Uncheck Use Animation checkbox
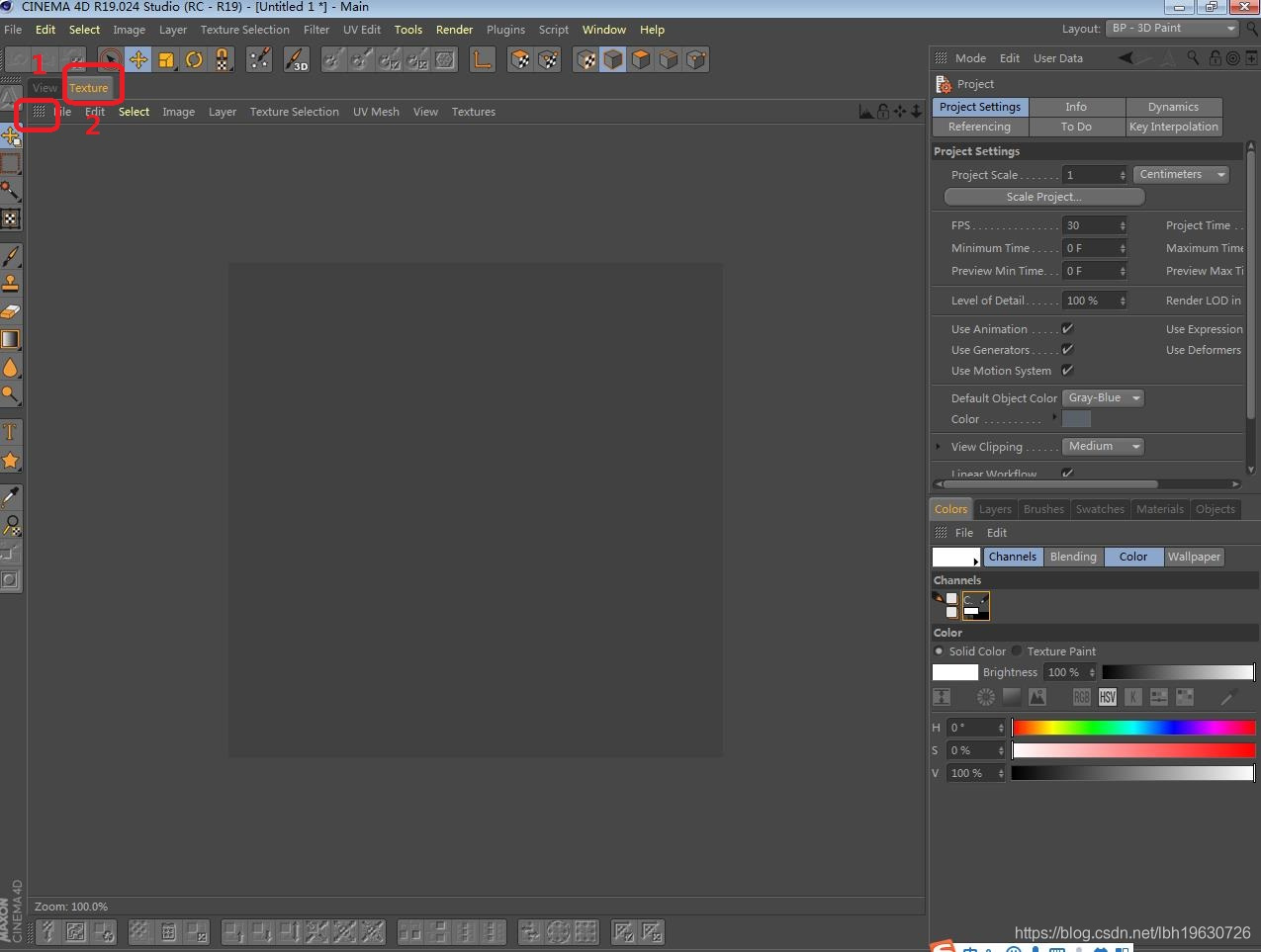1261x952 pixels. coord(1067,328)
